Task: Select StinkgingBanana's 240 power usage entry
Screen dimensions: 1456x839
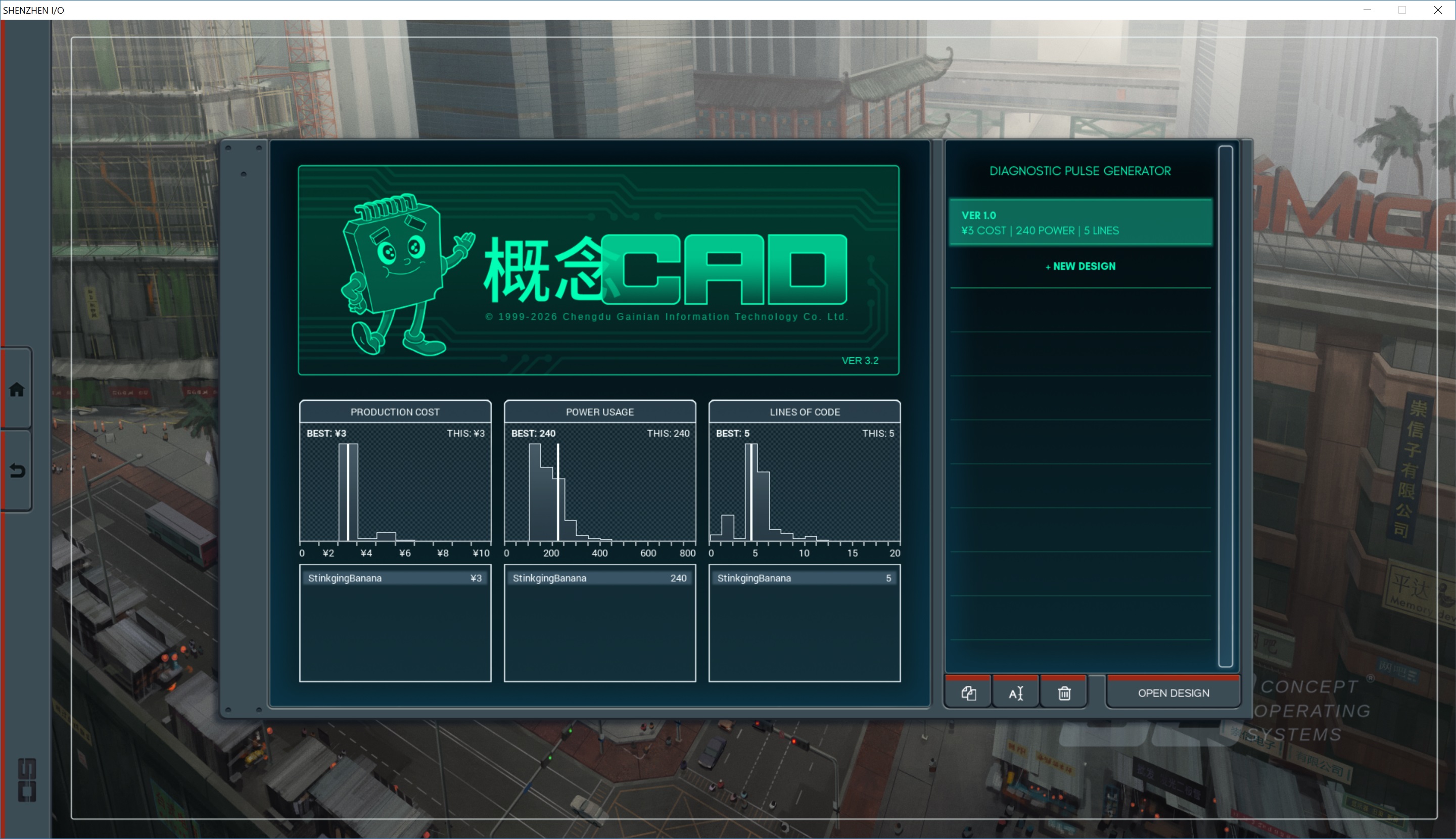Action: point(599,578)
